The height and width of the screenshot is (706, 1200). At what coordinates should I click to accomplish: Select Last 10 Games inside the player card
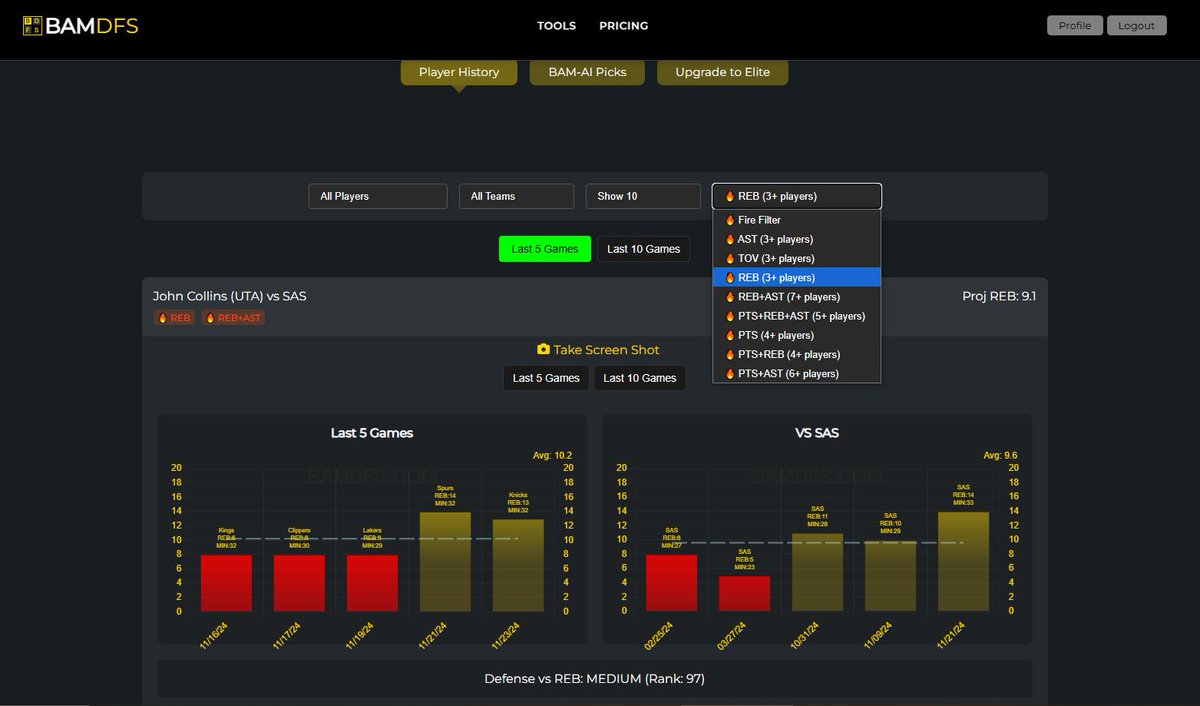(639, 377)
